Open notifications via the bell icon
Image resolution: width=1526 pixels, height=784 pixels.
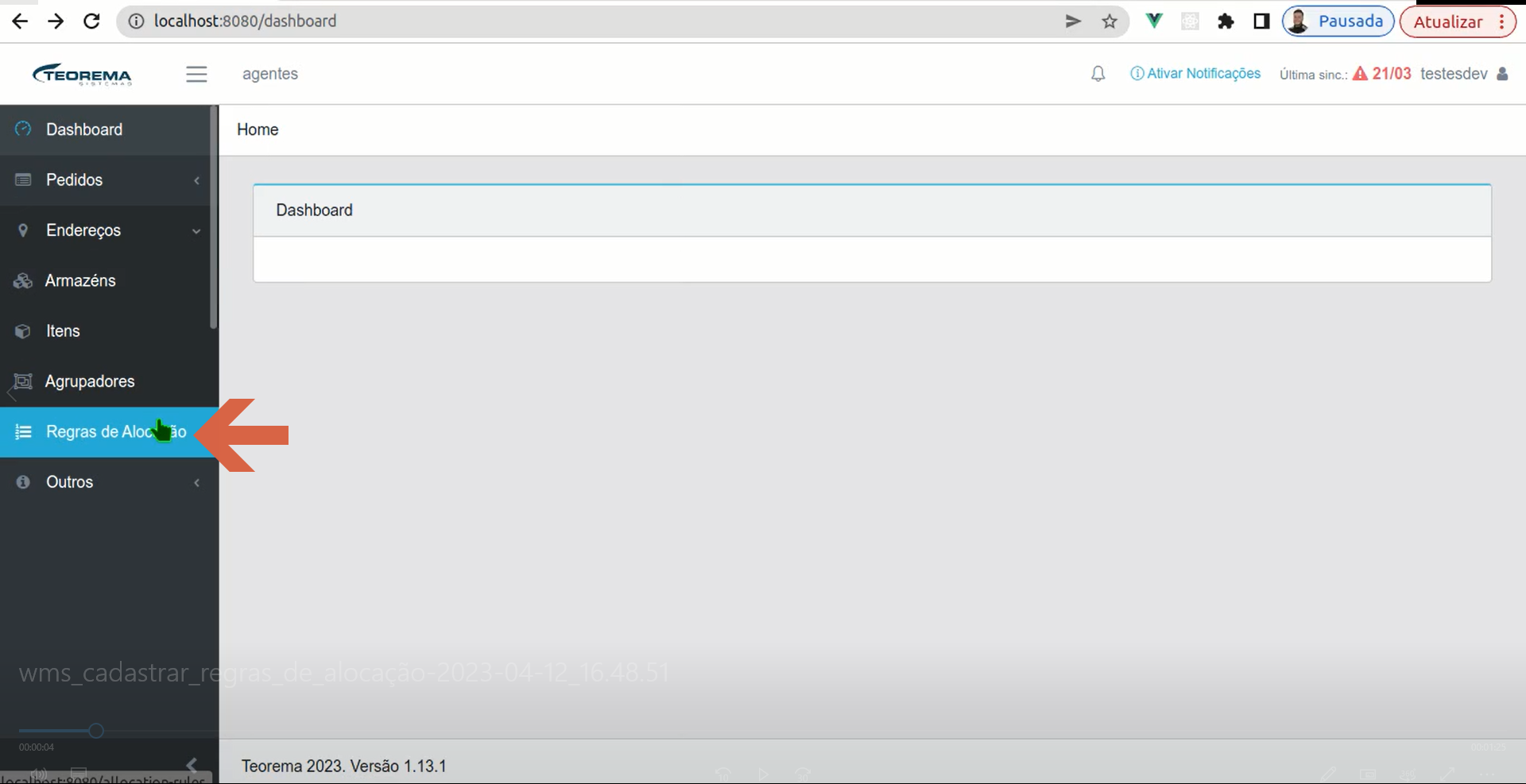1098,74
